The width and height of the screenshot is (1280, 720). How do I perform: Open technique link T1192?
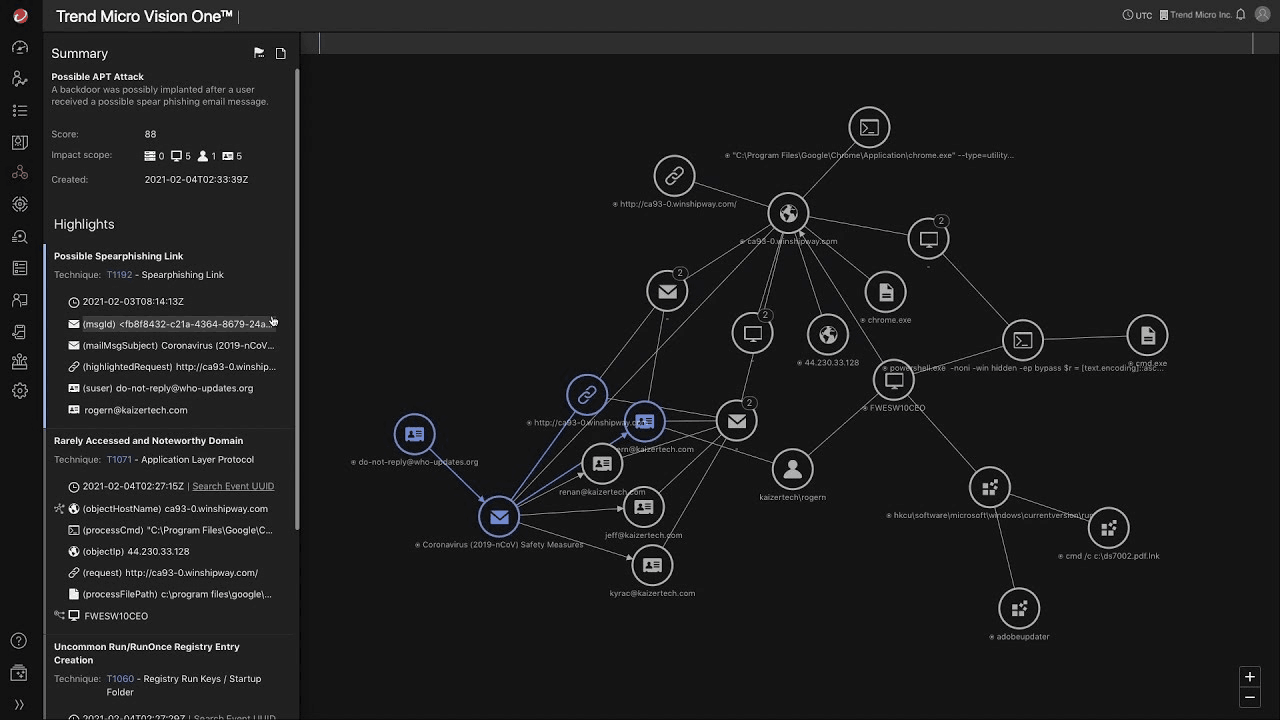pyautogui.click(x=119, y=275)
